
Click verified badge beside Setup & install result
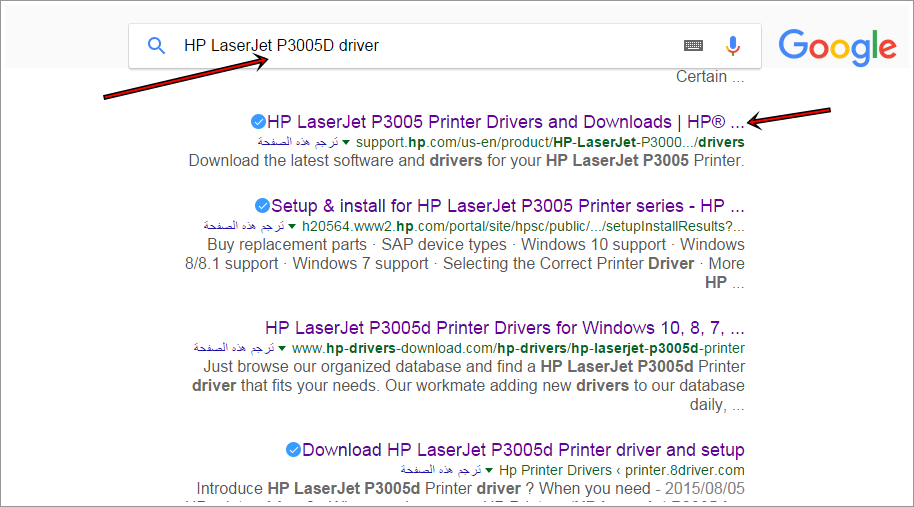click(x=262, y=206)
